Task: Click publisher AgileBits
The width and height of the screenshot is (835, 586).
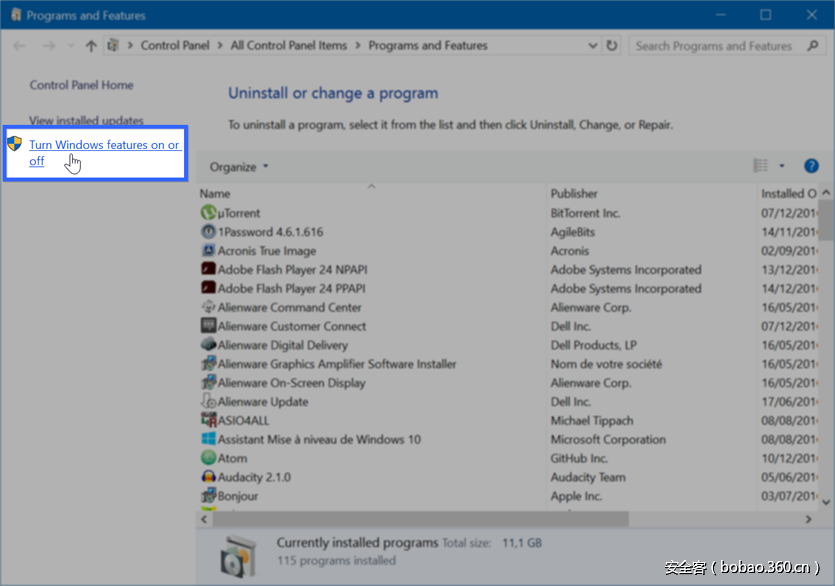Action: (573, 232)
